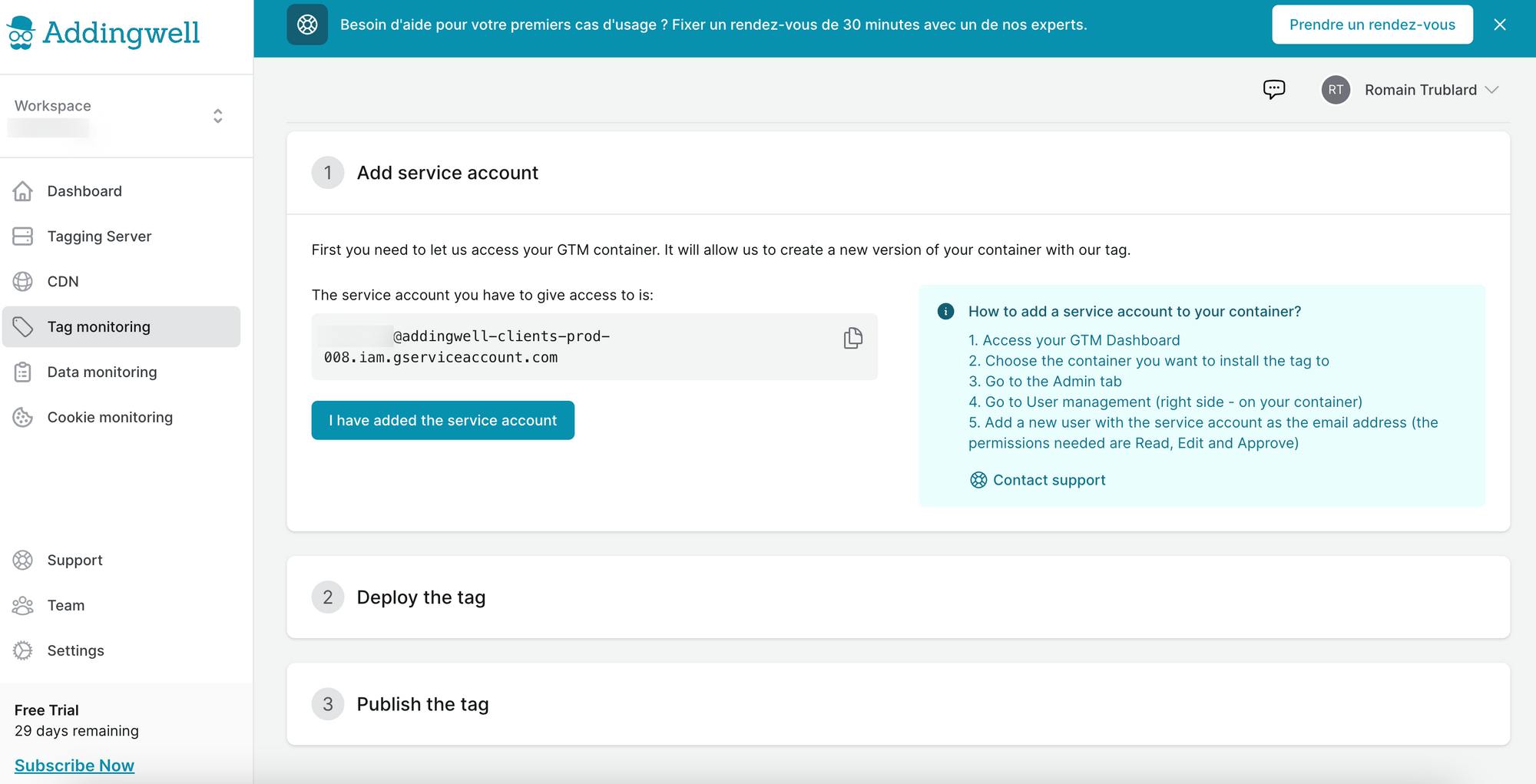Image resolution: width=1536 pixels, height=784 pixels.
Task: Open Support page from sidebar
Action: point(121,561)
